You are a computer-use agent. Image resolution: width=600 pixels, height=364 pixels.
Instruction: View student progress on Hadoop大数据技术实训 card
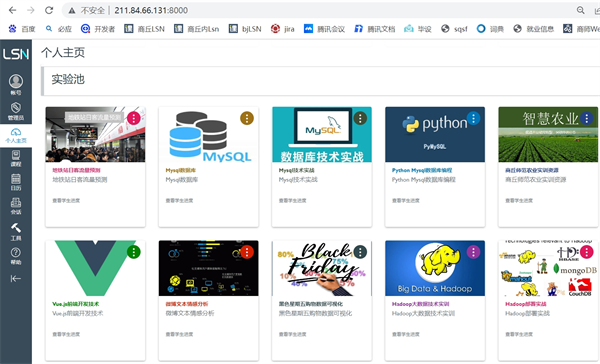click(x=406, y=334)
